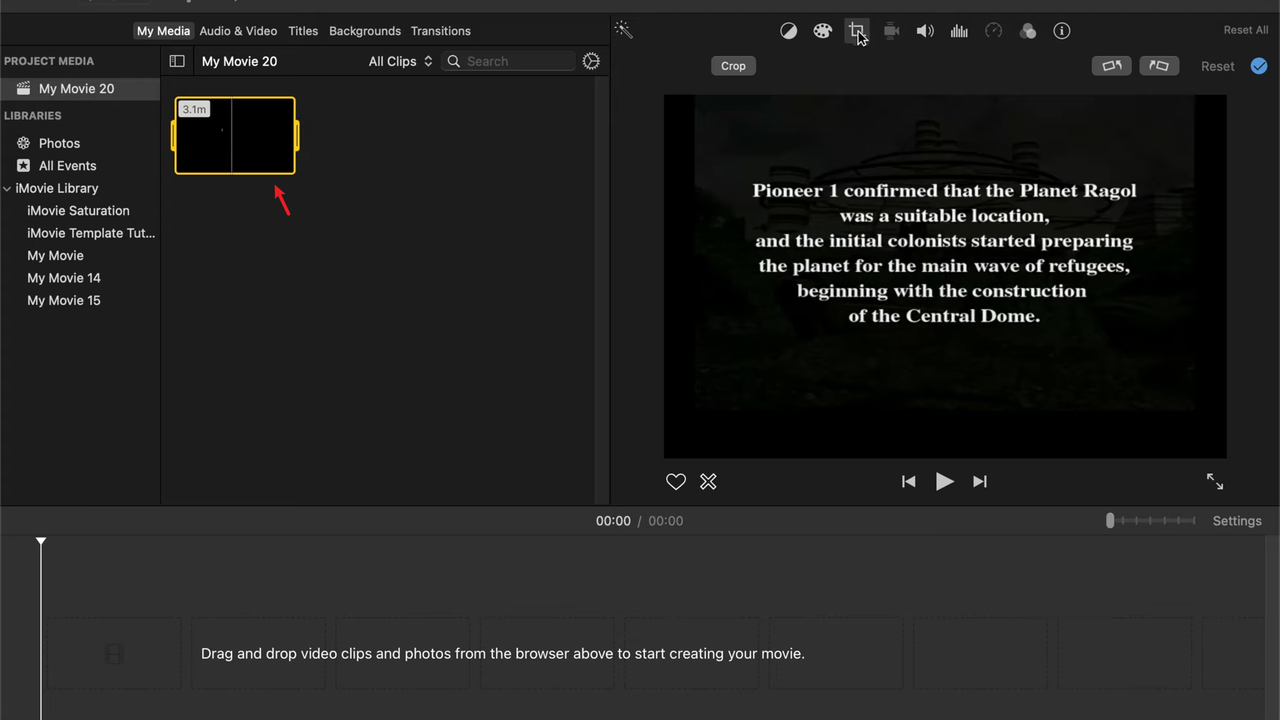Toggle the libraries sidebar visibility
This screenshot has width=1280, height=720.
coord(177,61)
